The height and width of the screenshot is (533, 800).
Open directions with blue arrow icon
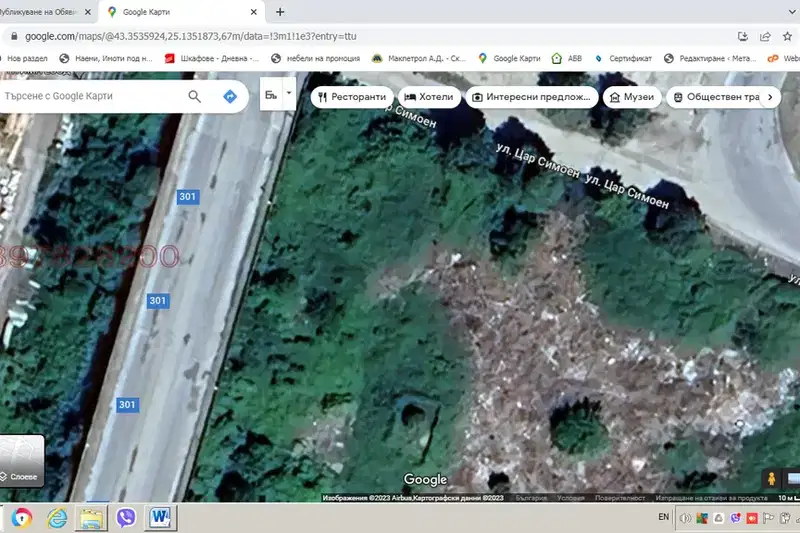pos(230,96)
